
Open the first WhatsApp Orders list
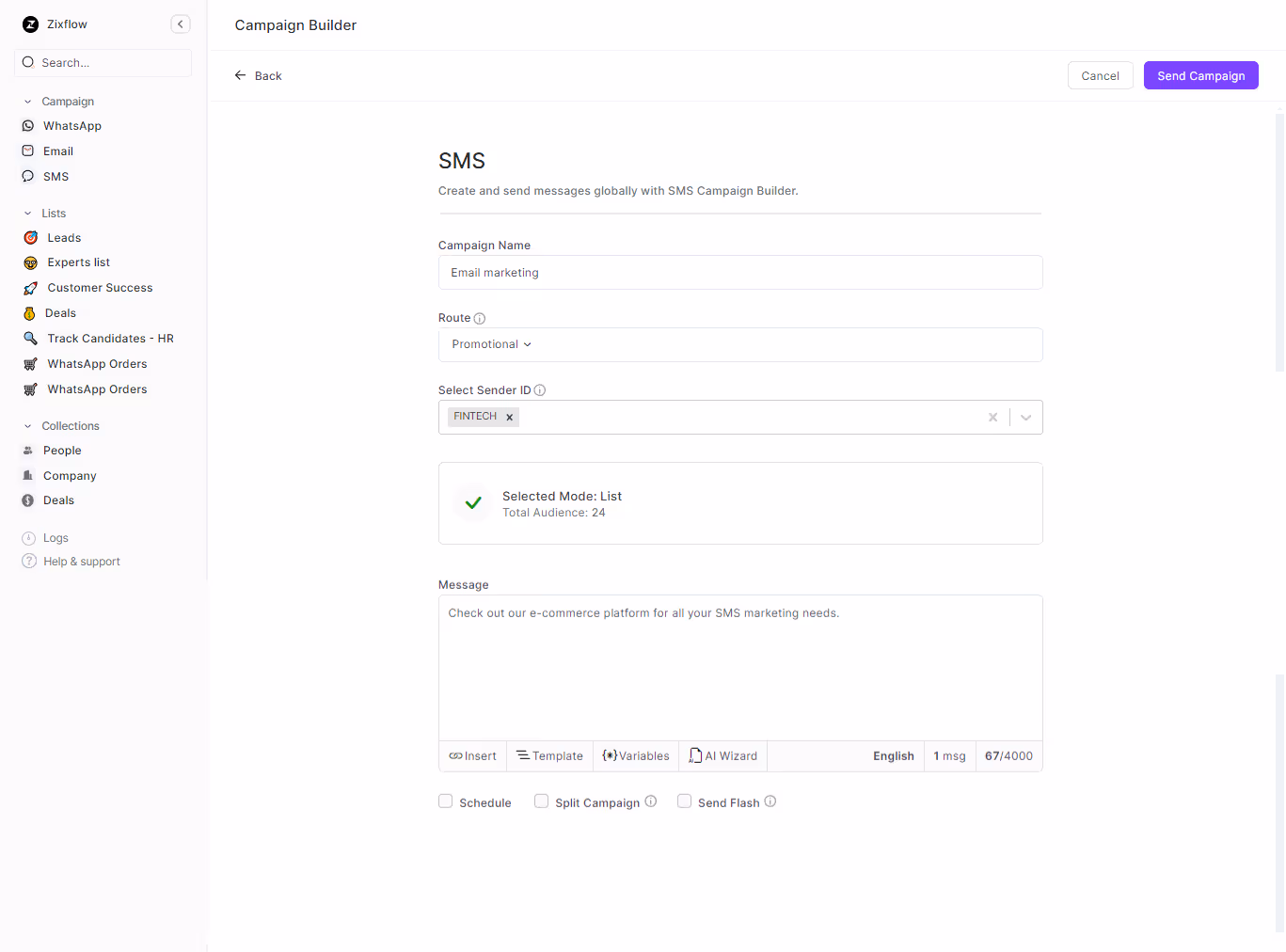click(x=97, y=364)
